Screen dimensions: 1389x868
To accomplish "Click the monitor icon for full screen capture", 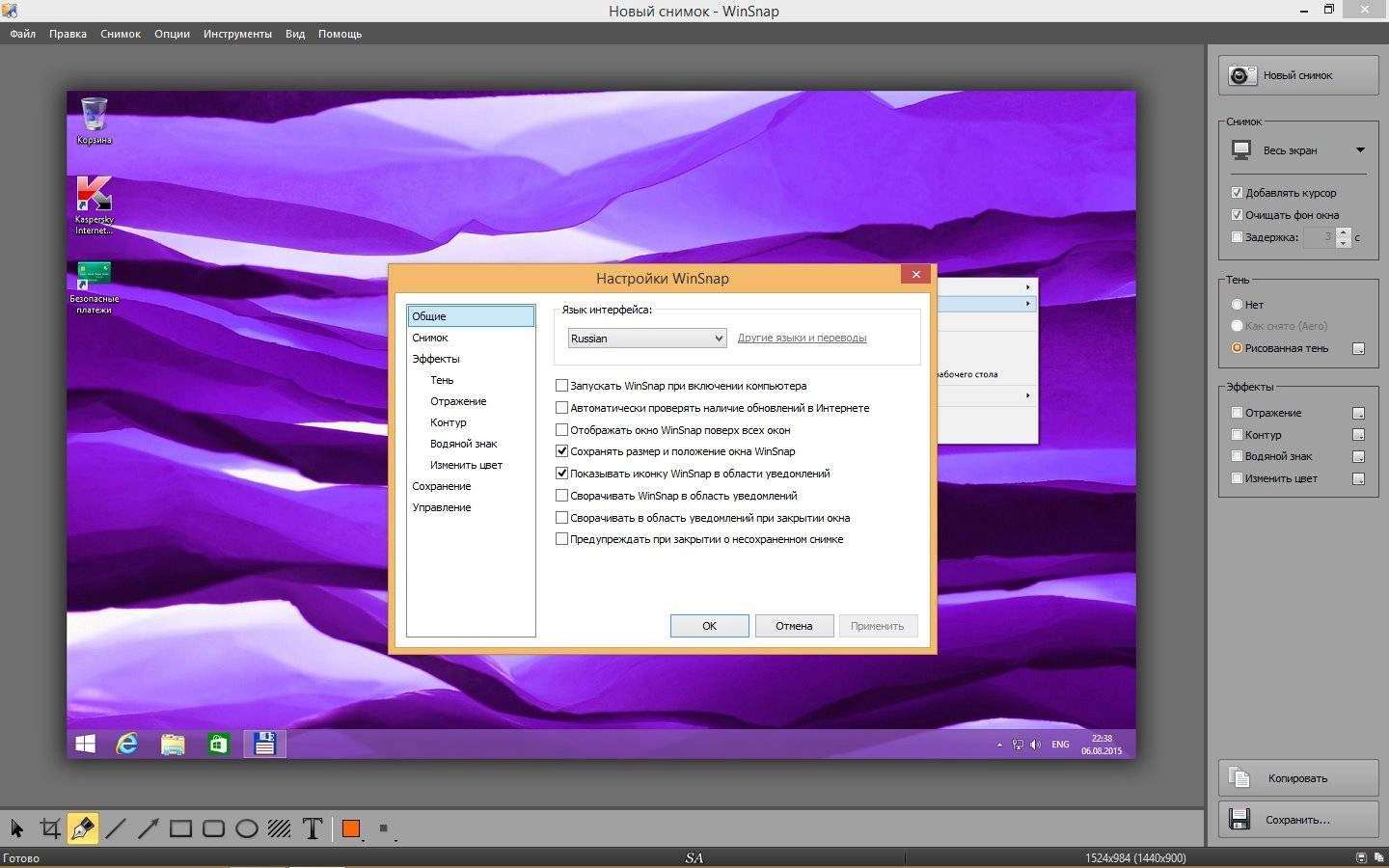I will [x=1241, y=150].
